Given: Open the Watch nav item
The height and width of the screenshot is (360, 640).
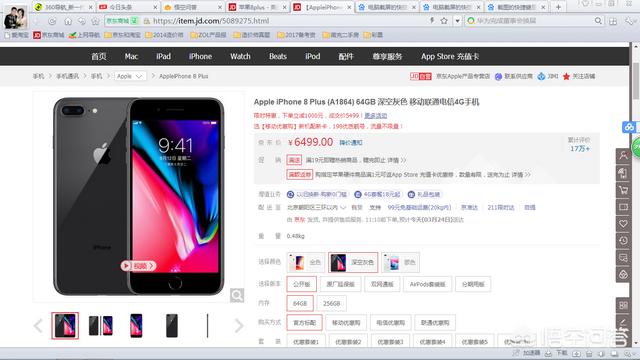Looking at the screenshot, I should [240, 56].
